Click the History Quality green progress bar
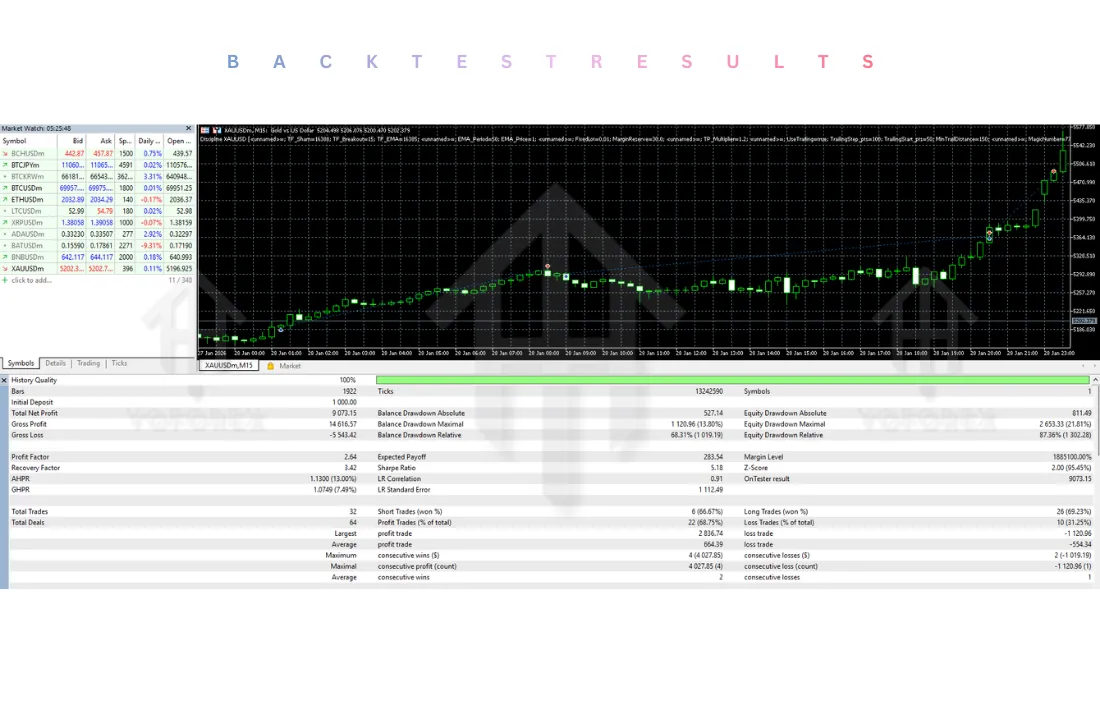 coord(732,380)
